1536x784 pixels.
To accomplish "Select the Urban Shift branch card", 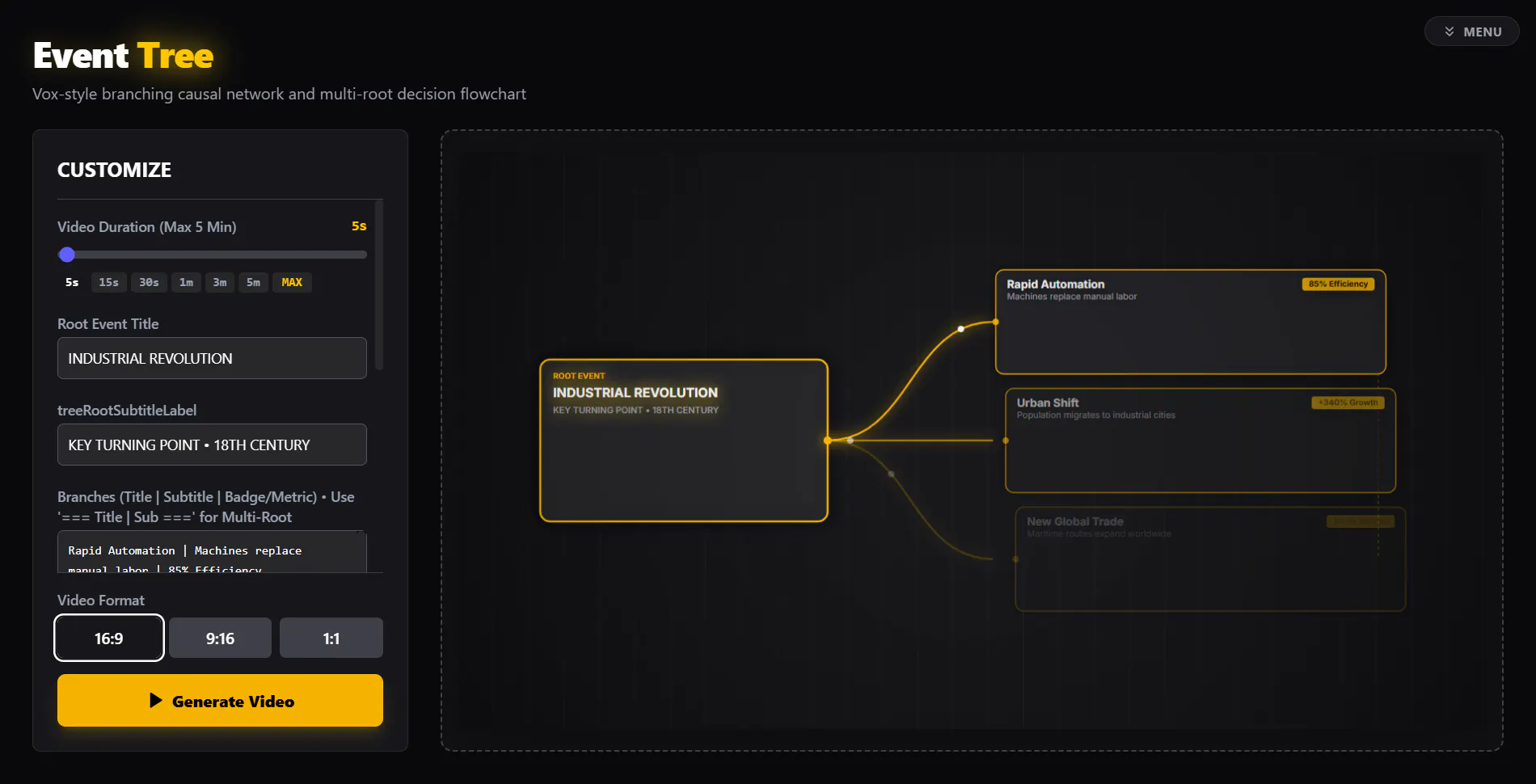I will click(1201, 440).
